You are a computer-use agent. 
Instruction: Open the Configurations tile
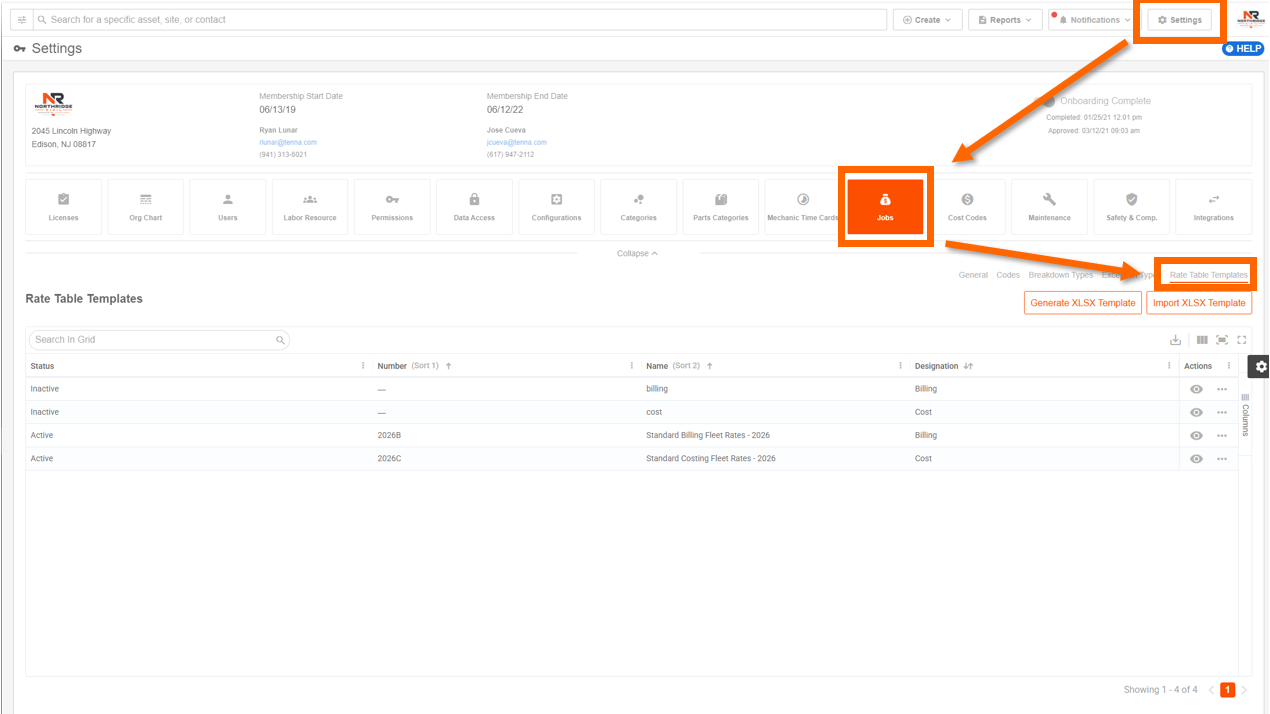(x=556, y=207)
